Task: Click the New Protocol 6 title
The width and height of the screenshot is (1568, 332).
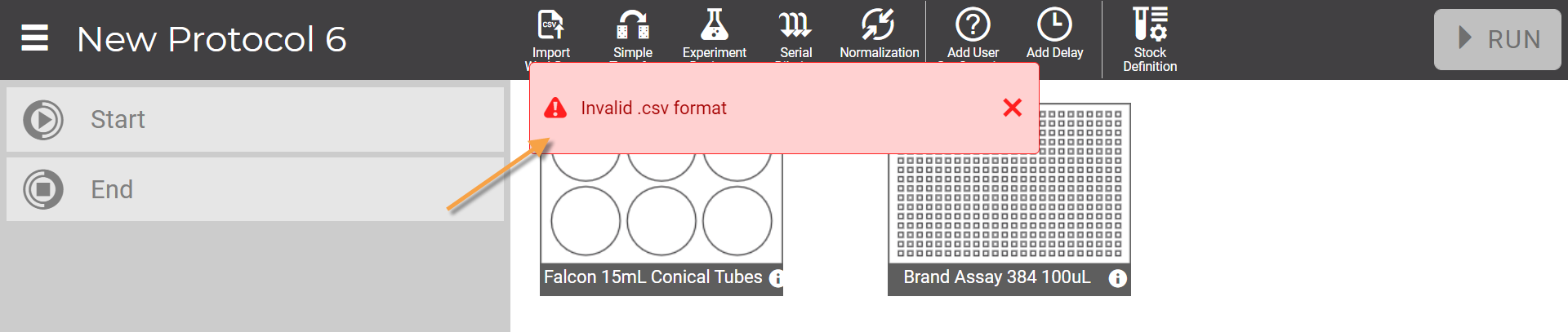Action: 212,39
